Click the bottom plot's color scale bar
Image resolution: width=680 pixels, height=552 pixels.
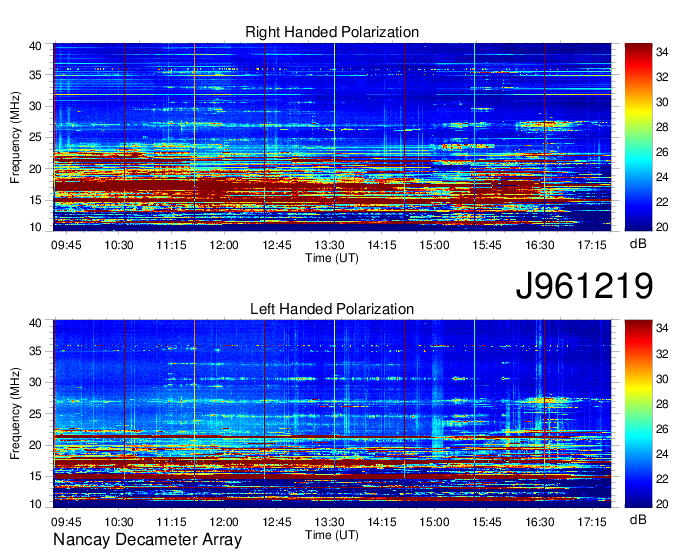(638, 414)
